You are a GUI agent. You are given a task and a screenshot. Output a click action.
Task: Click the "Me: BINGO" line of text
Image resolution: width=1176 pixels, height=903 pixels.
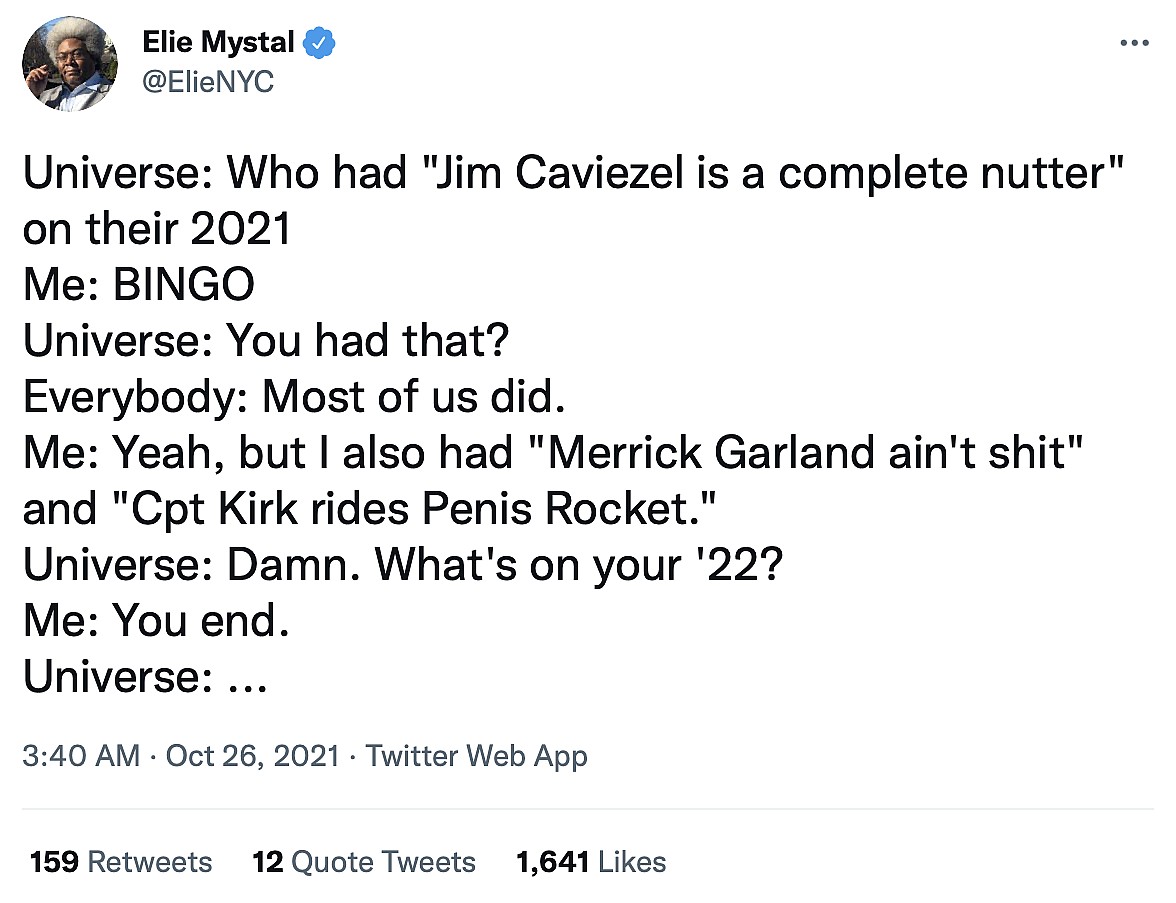pyautogui.click(x=139, y=286)
